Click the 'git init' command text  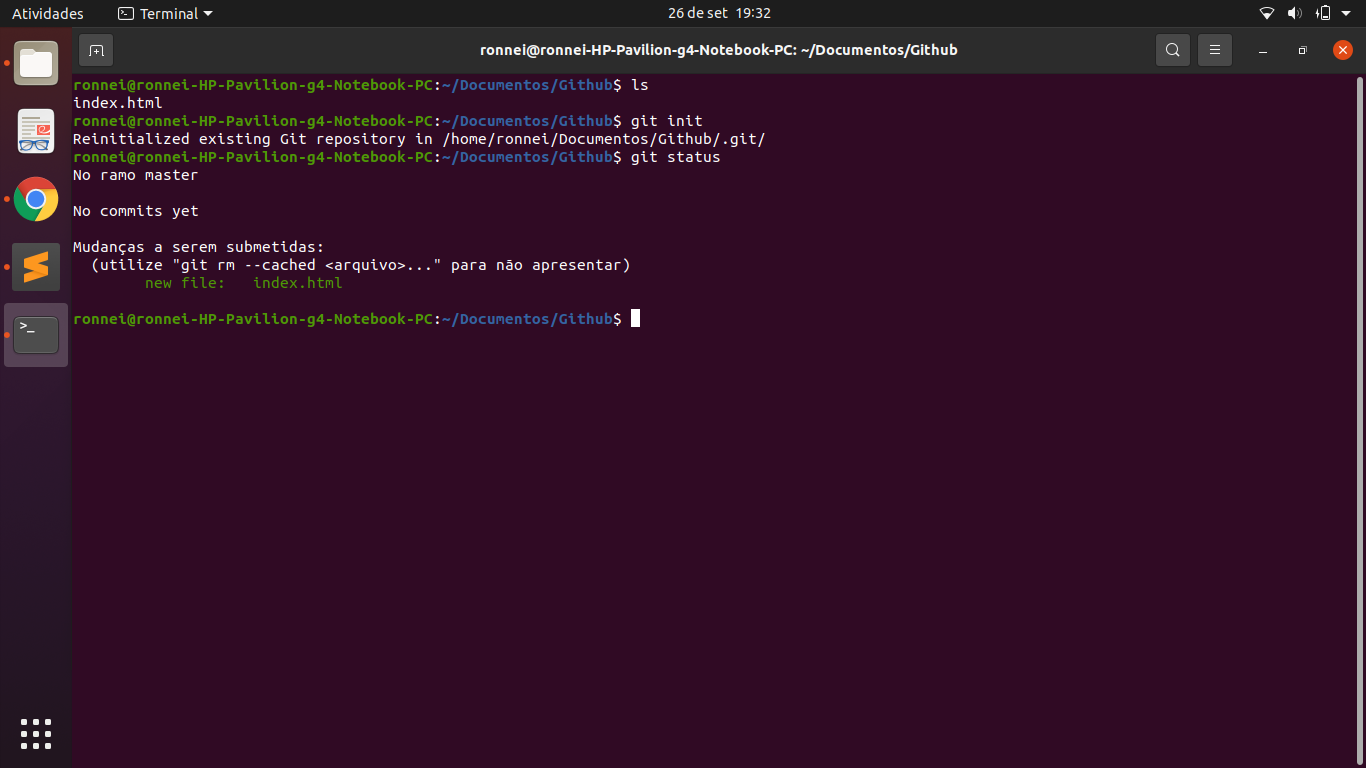tap(667, 121)
